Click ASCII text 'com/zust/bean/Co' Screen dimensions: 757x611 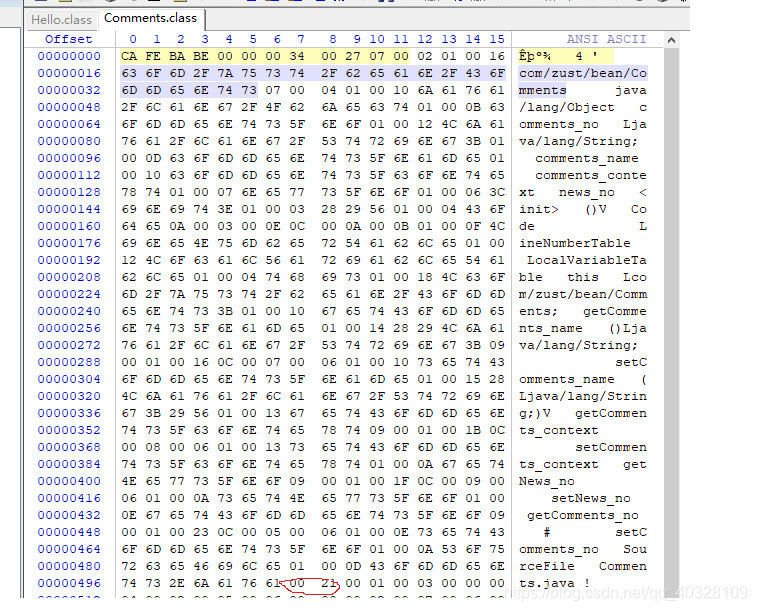[x=583, y=73]
